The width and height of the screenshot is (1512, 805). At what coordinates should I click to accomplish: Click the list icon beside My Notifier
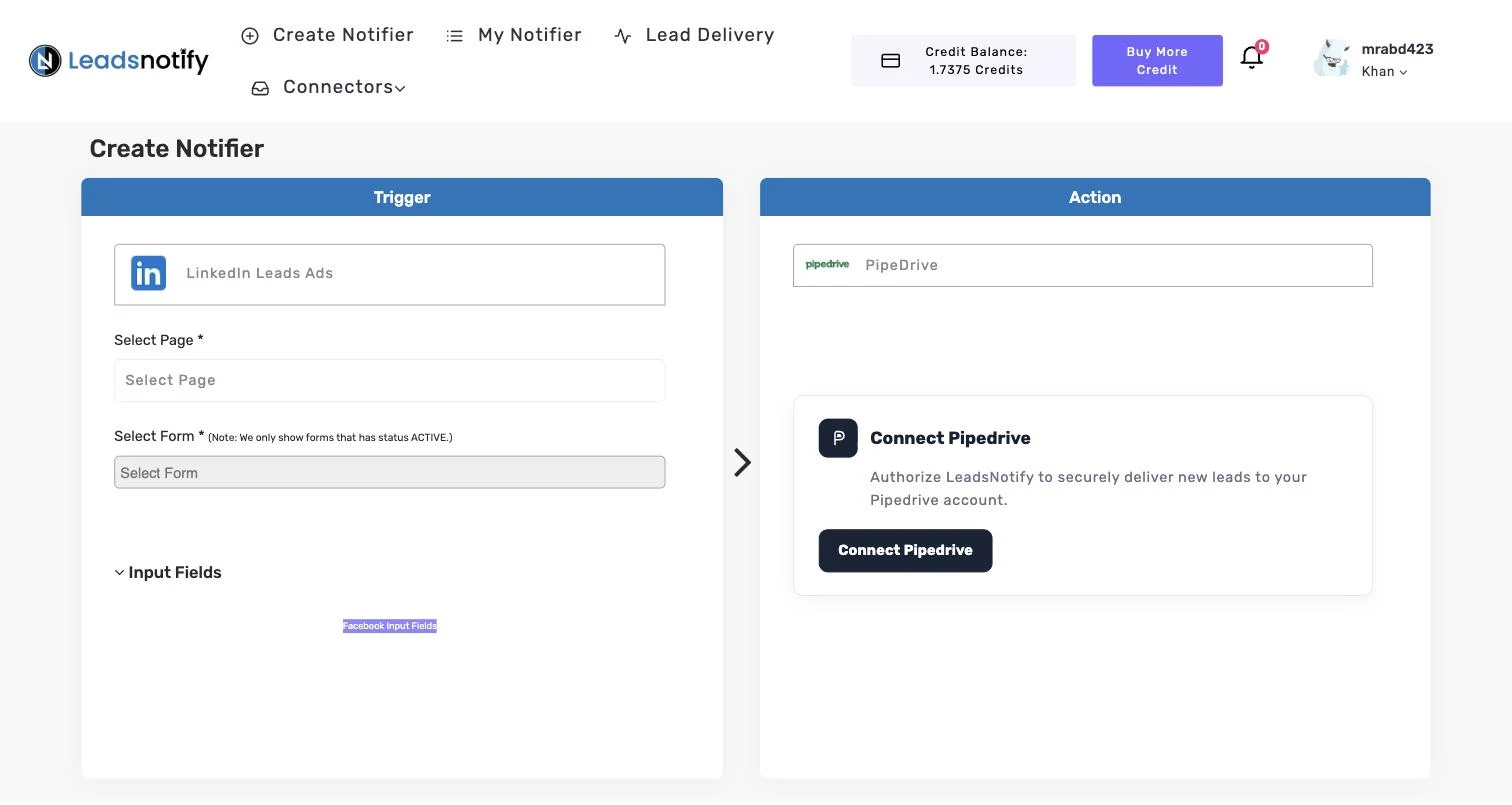455,36
